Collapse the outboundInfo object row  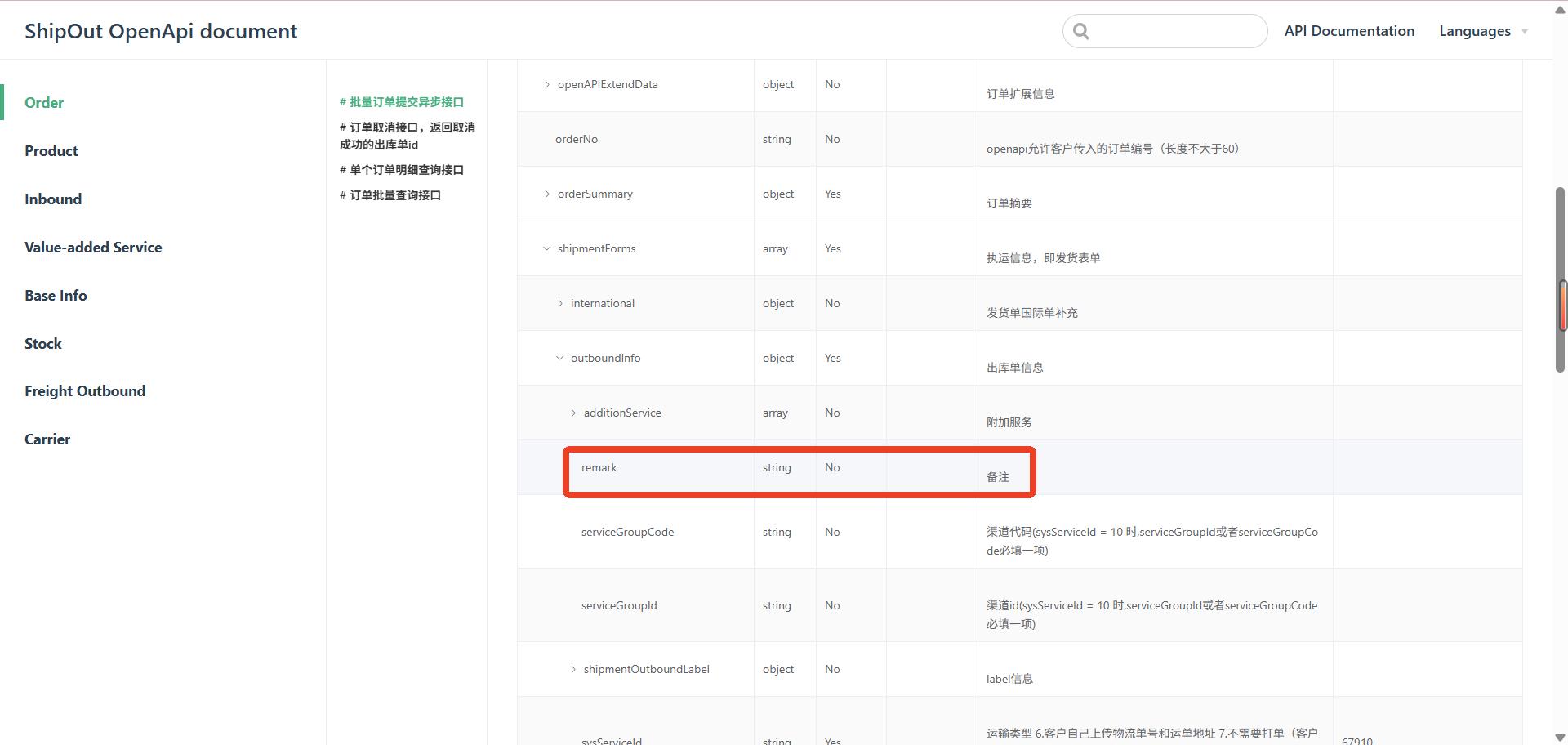point(560,359)
